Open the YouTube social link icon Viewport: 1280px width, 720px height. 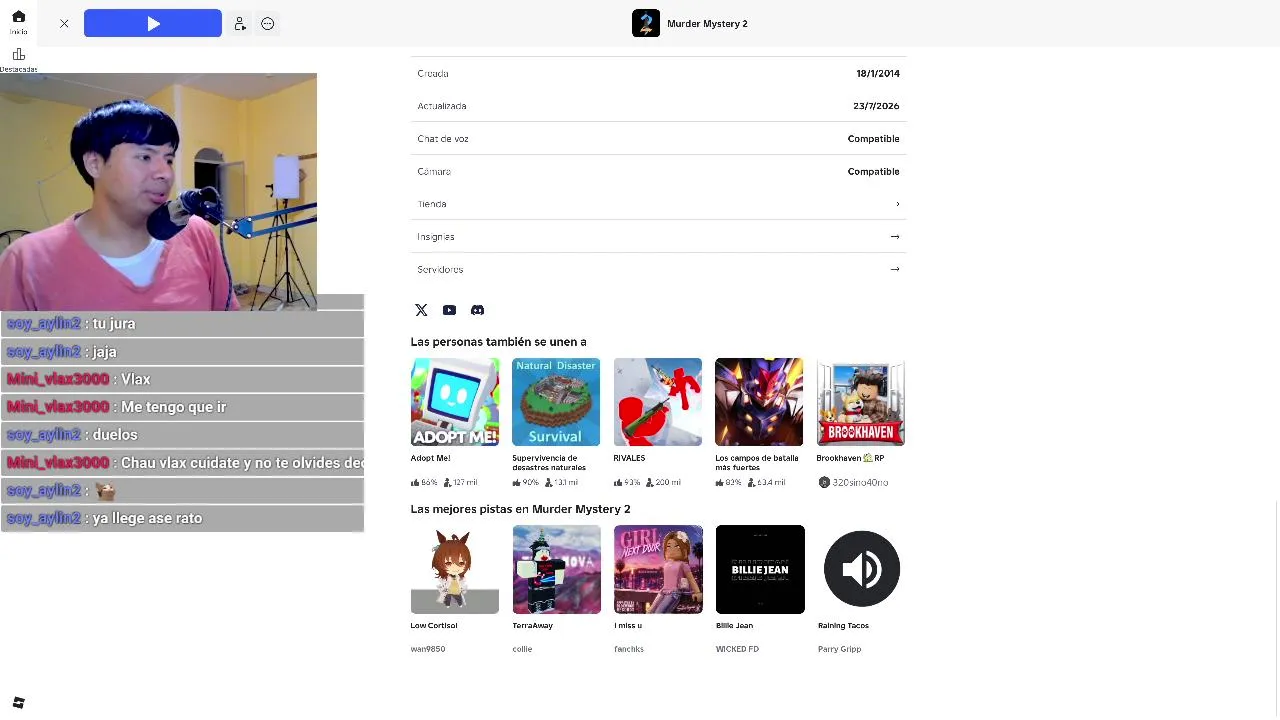pyautogui.click(x=449, y=310)
